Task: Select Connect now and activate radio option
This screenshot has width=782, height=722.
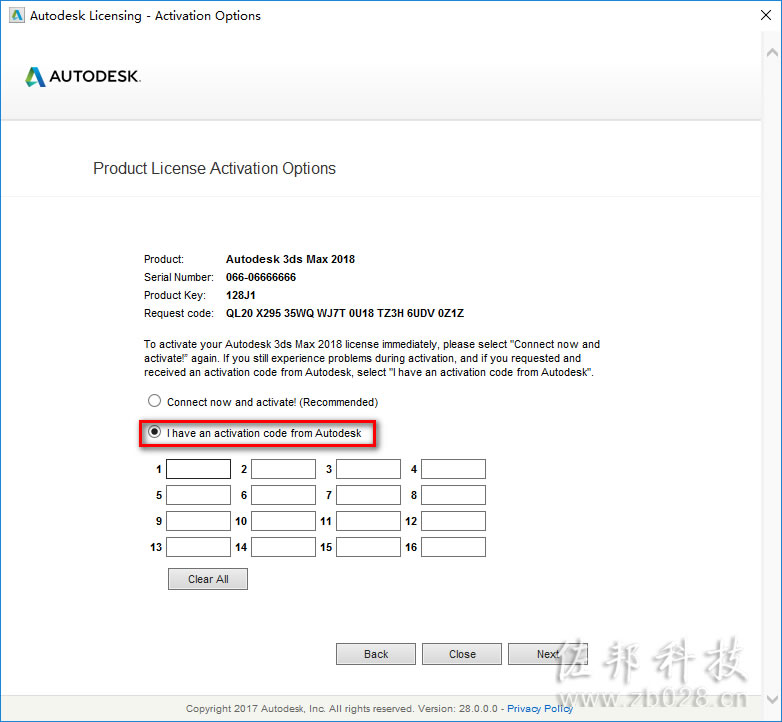Action: [x=155, y=401]
